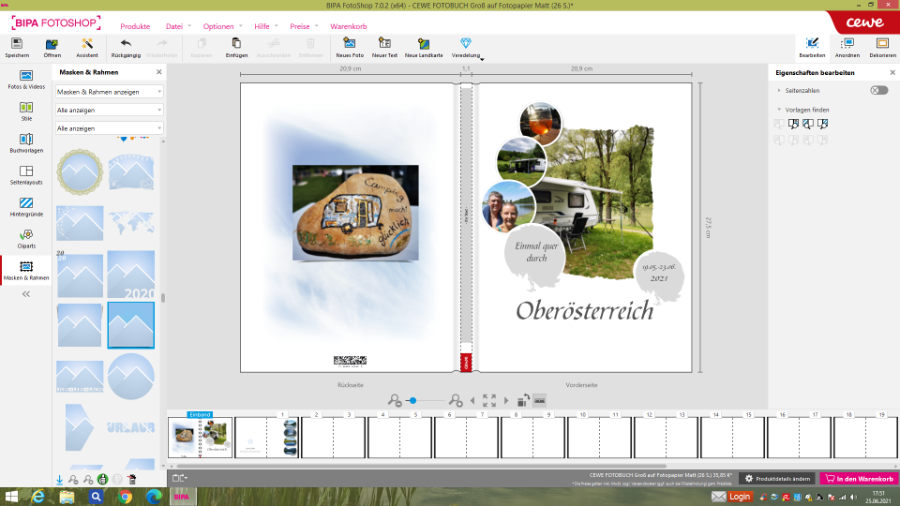900x506 pixels.
Task: Click Produktdetails ändern button
Action: pyautogui.click(x=776, y=479)
